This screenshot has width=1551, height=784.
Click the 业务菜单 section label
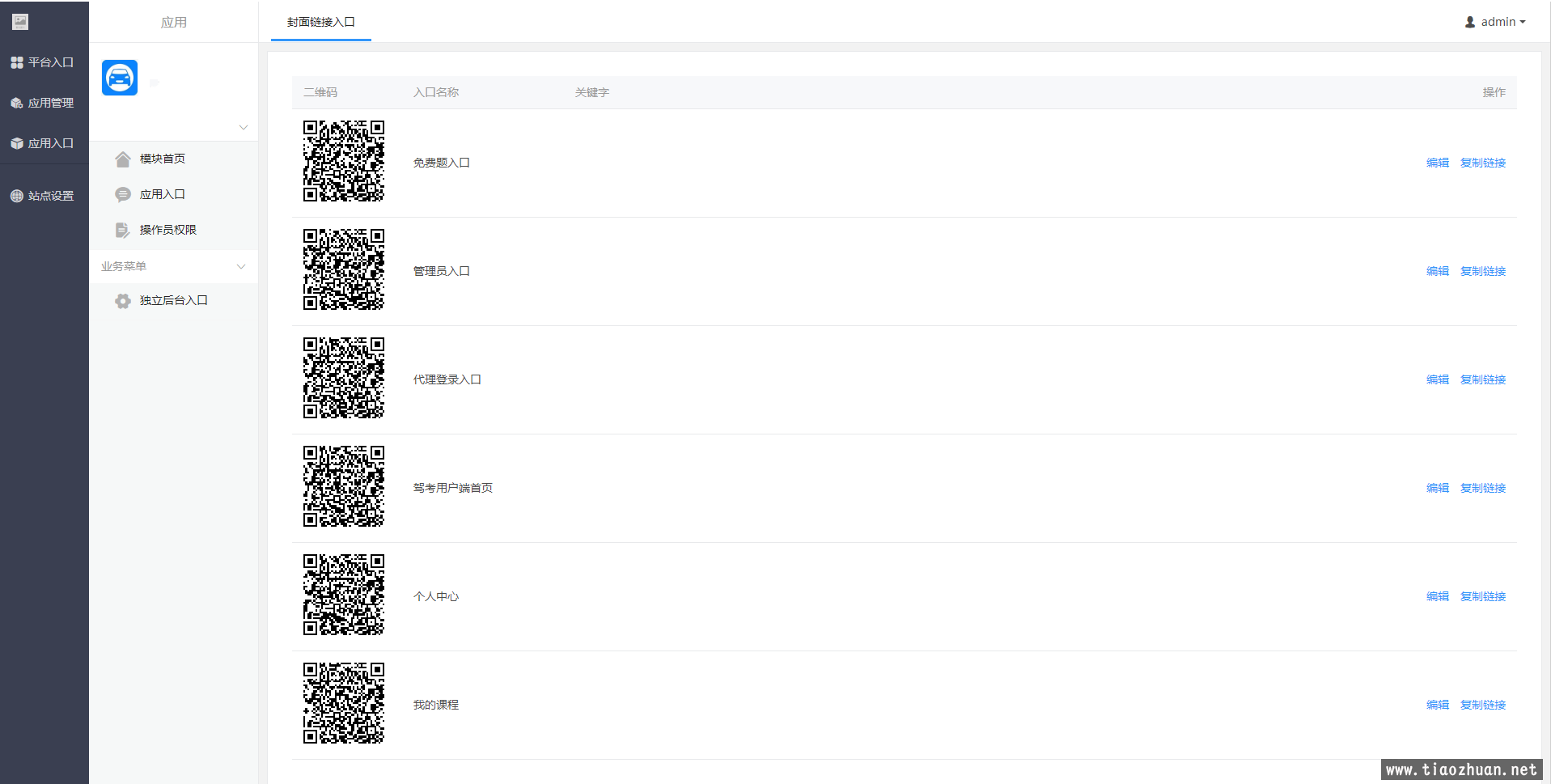124,266
